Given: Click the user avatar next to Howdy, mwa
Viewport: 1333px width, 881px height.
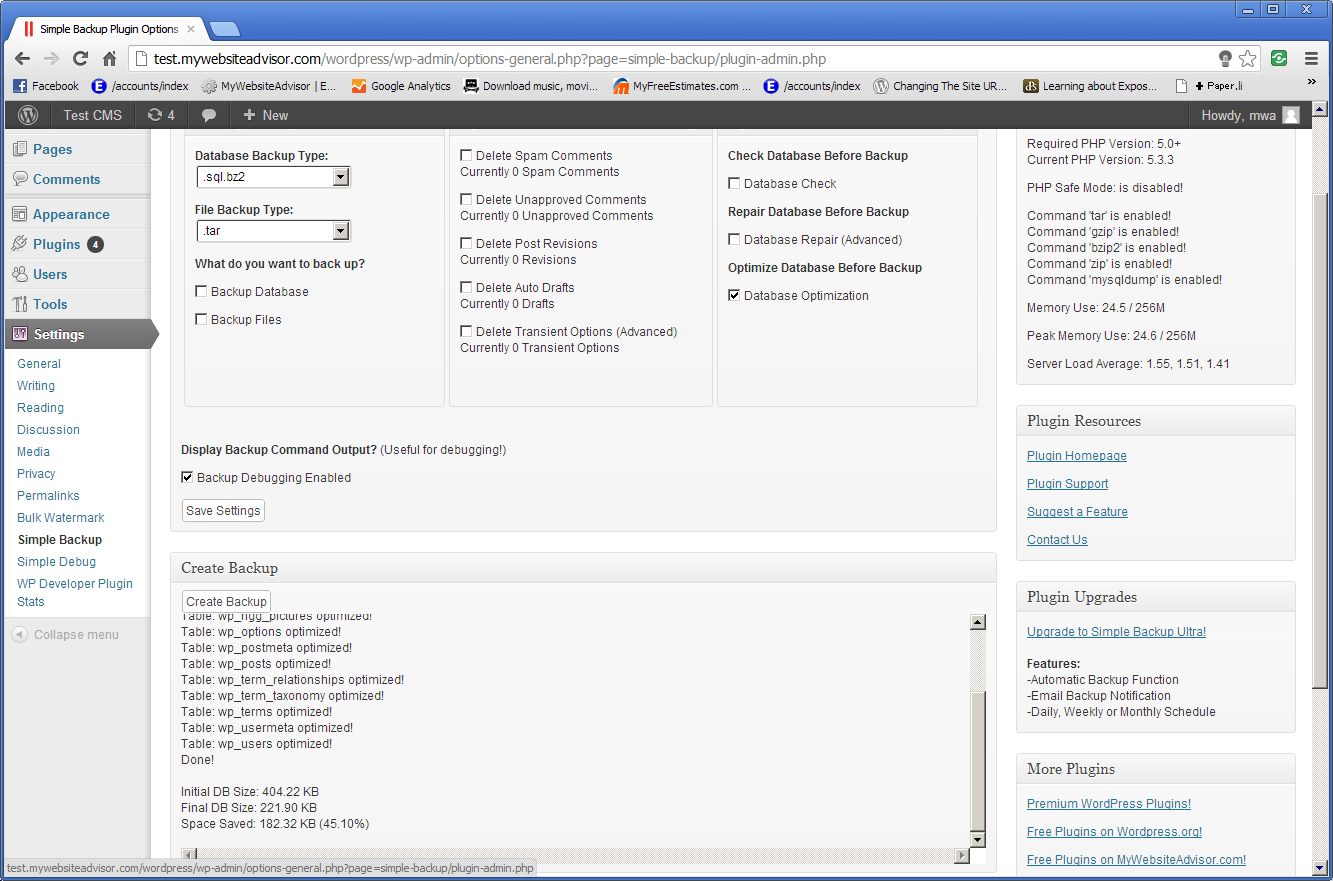Looking at the screenshot, I should click(1291, 115).
